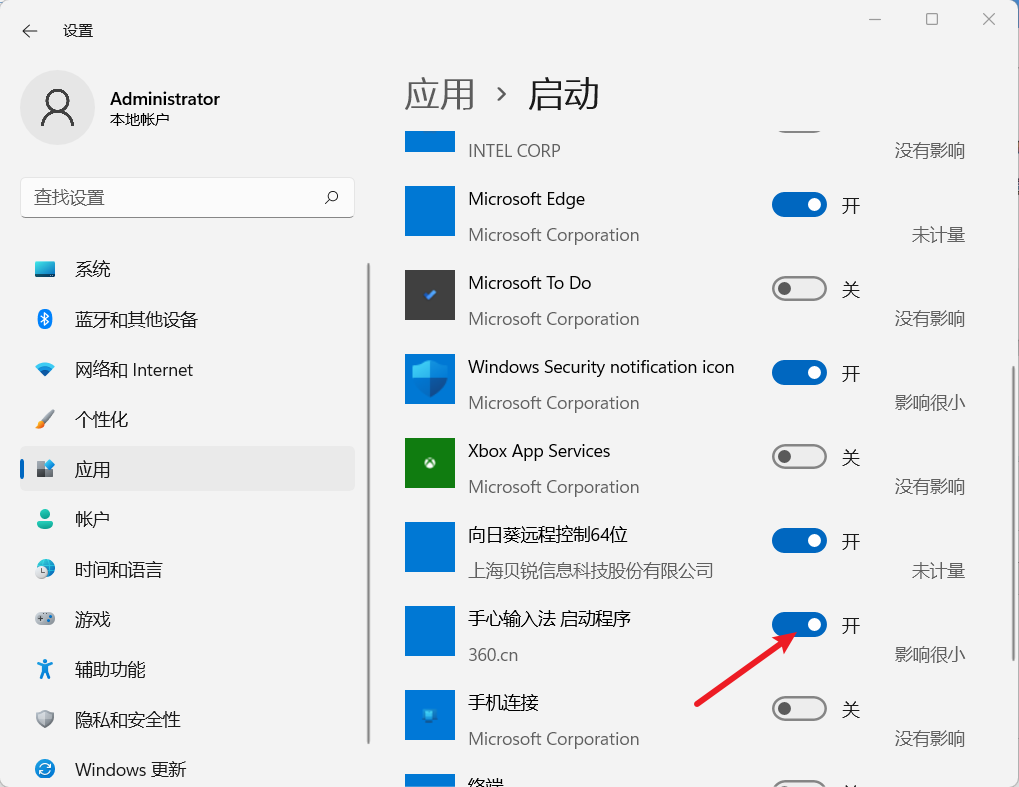Viewport: 1019px width, 787px height.
Task: Click the Windows Security shield icon
Action: [430, 379]
